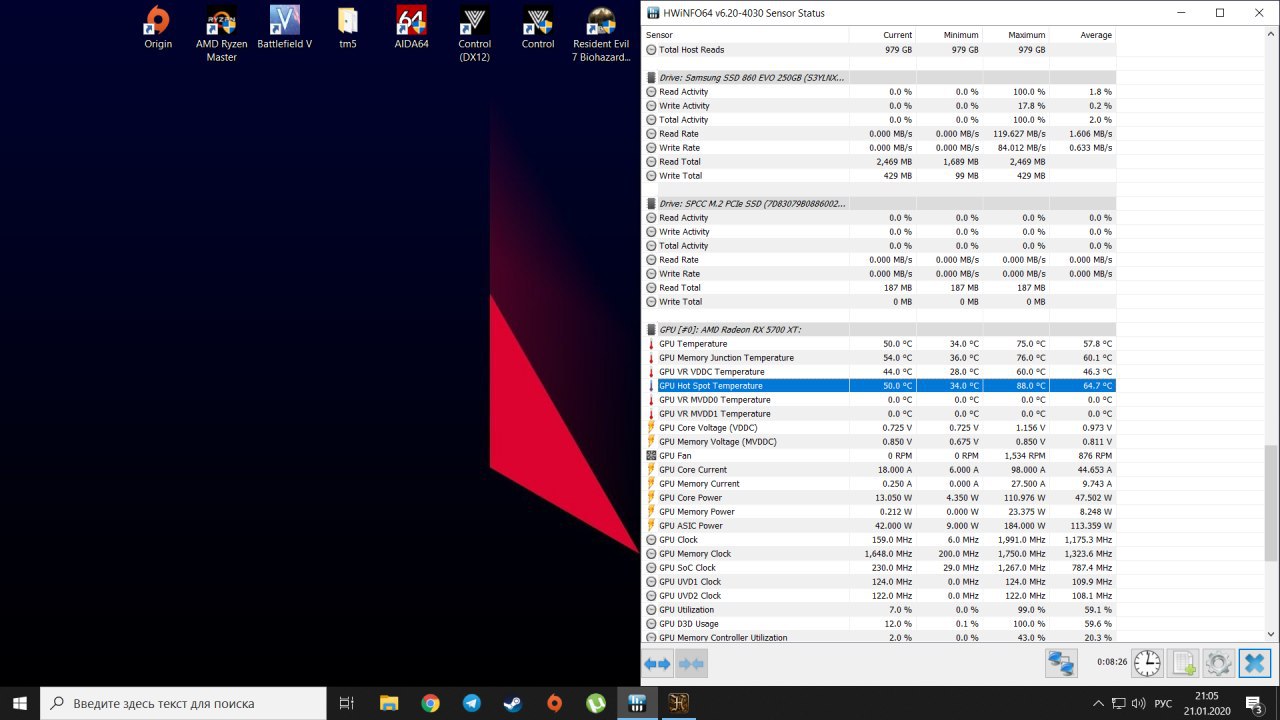
Task: Open the notification center icon
Action: 1254,703
